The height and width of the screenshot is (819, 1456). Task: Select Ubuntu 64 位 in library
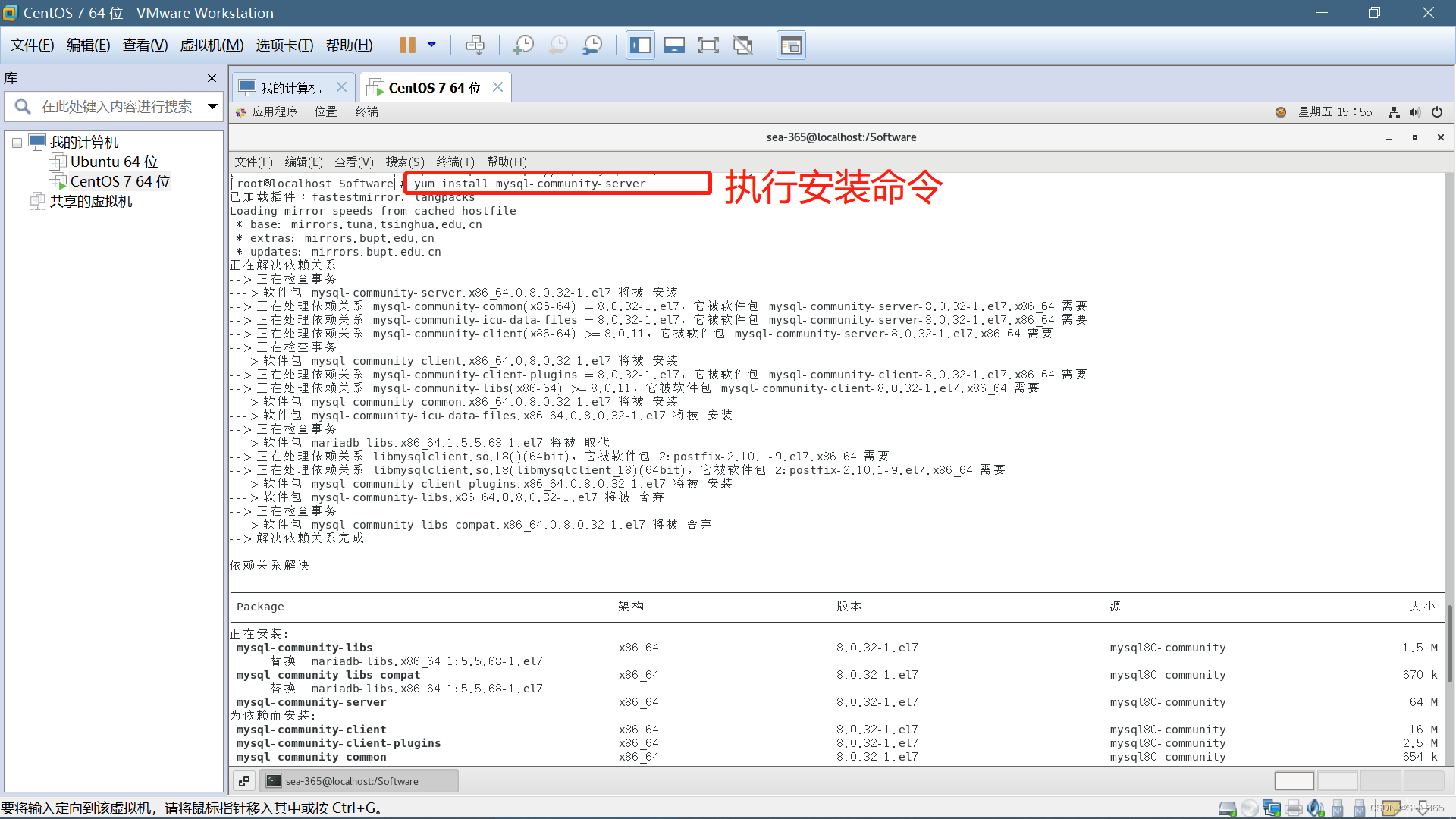click(x=114, y=162)
